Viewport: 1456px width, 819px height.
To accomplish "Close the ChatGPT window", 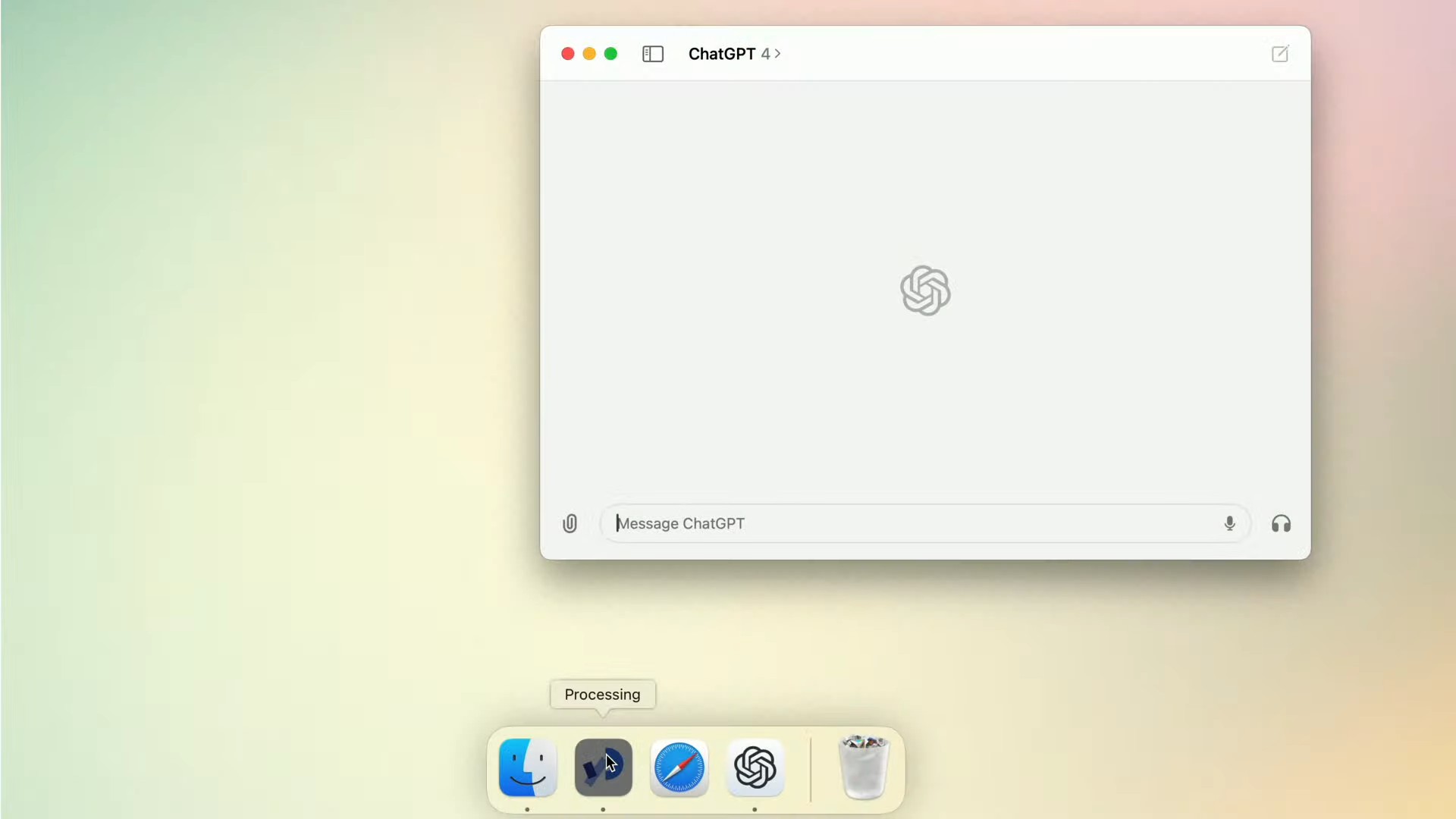I will [567, 54].
